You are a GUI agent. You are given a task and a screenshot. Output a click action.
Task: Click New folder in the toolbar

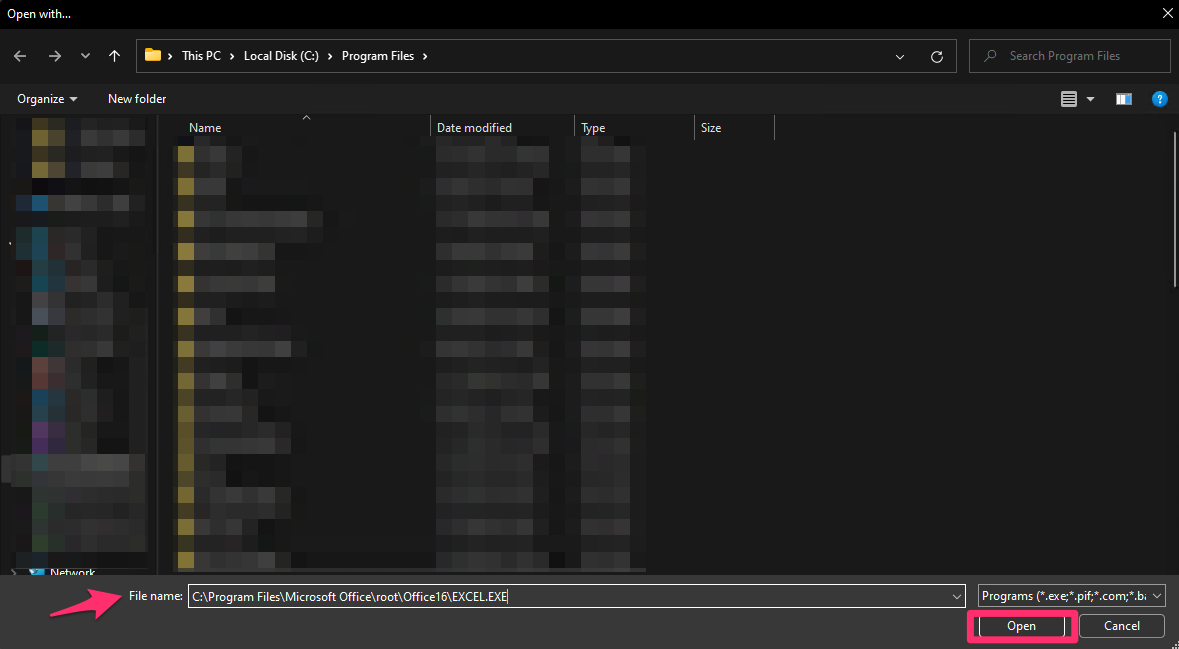pyautogui.click(x=137, y=99)
